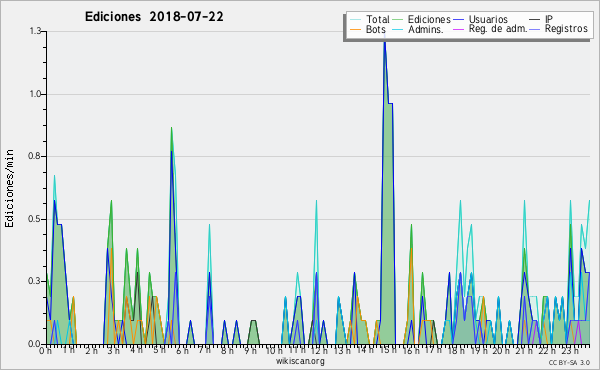Click the 1.3 y-axis tick label
This screenshot has height=370, width=600.
pyautogui.click(x=35, y=31)
